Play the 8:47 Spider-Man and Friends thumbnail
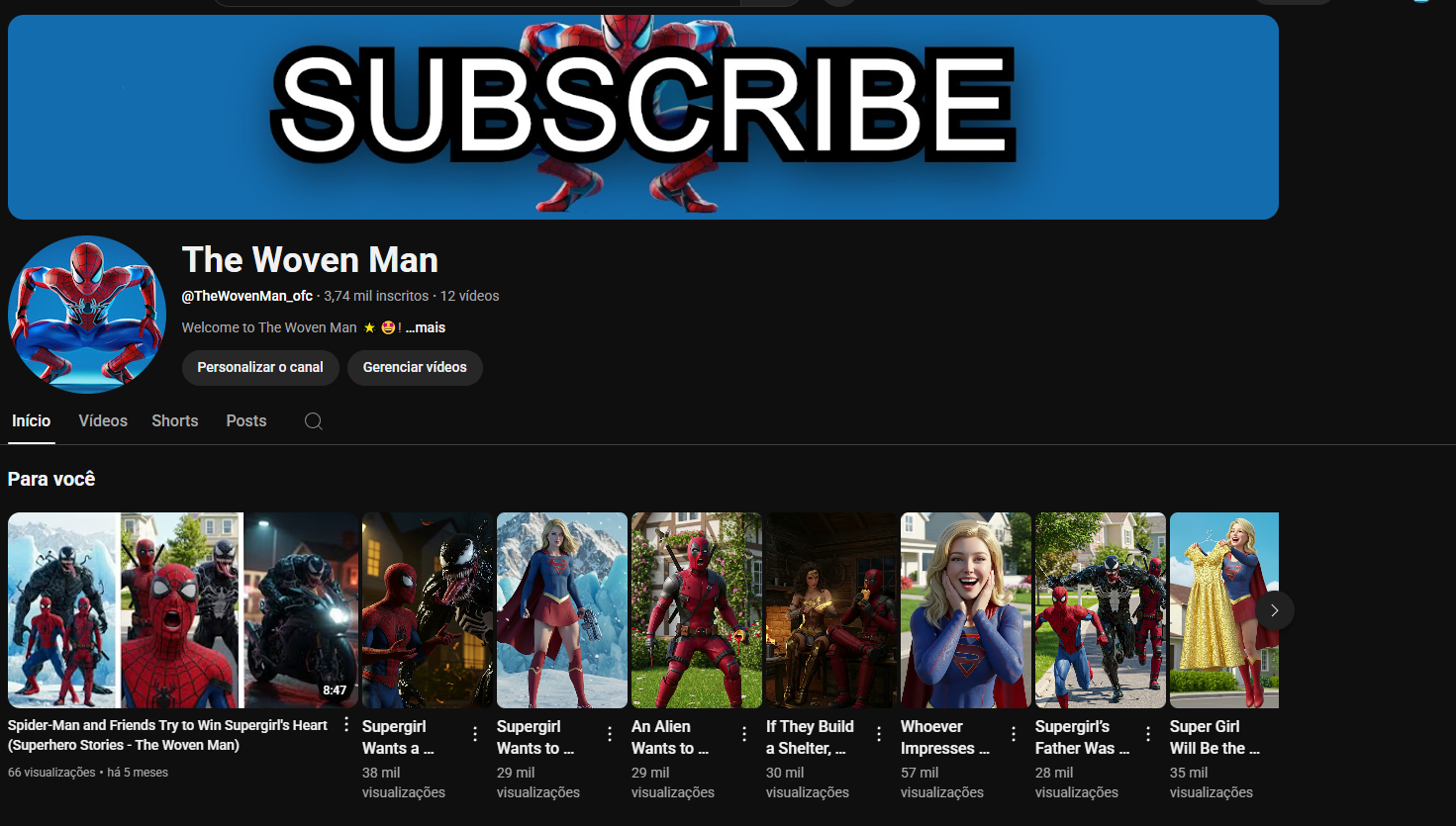1456x826 pixels. click(x=183, y=610)
